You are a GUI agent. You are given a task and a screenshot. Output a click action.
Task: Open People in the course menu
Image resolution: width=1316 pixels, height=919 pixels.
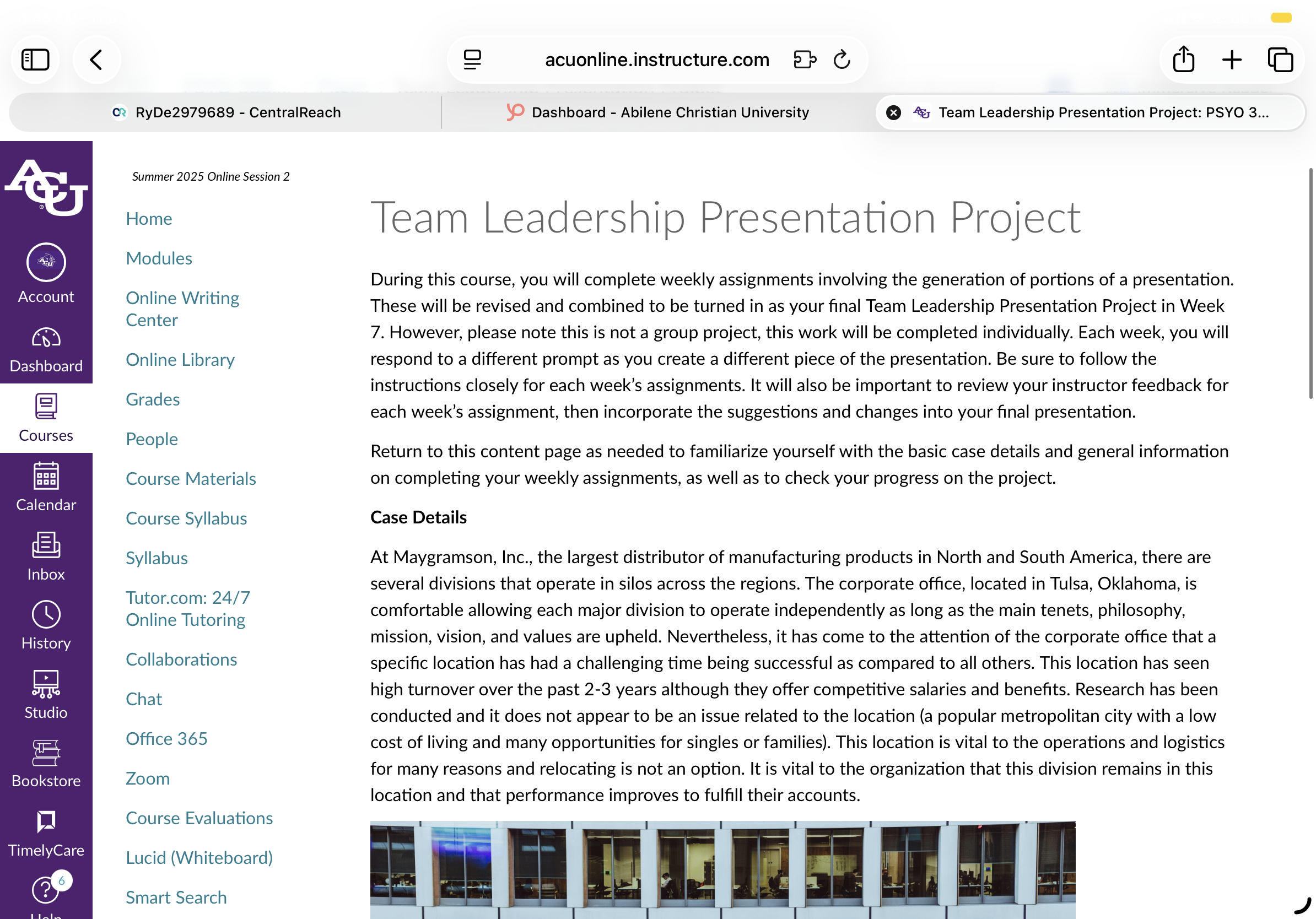tap(152, 439)
